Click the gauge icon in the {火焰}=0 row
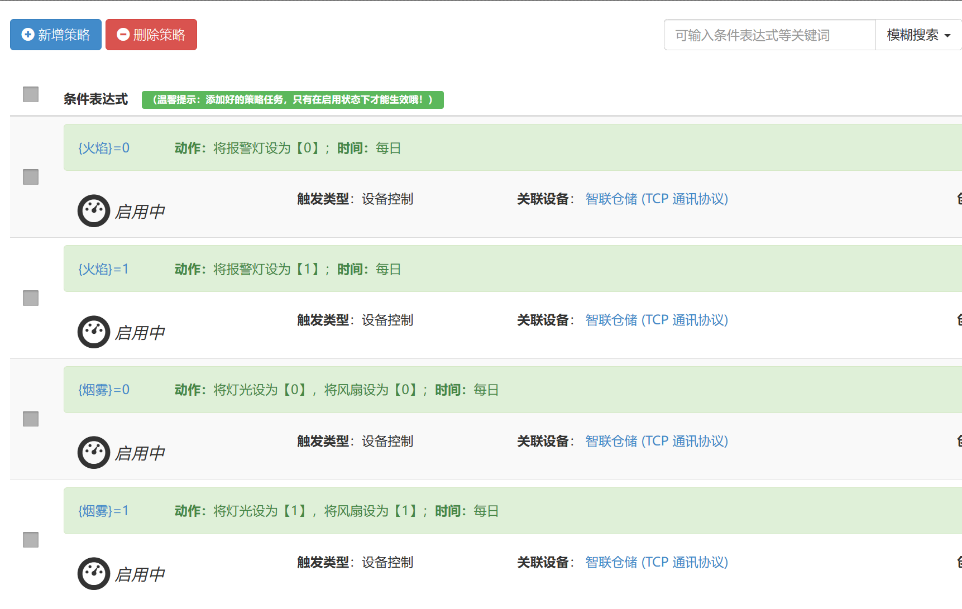 point(94,210)
